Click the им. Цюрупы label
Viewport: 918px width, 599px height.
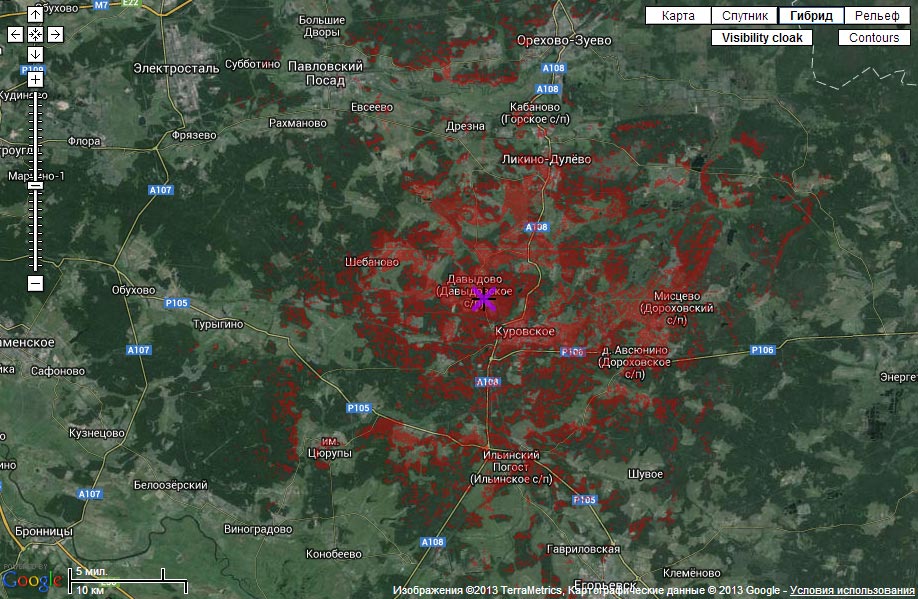[330, 447]
